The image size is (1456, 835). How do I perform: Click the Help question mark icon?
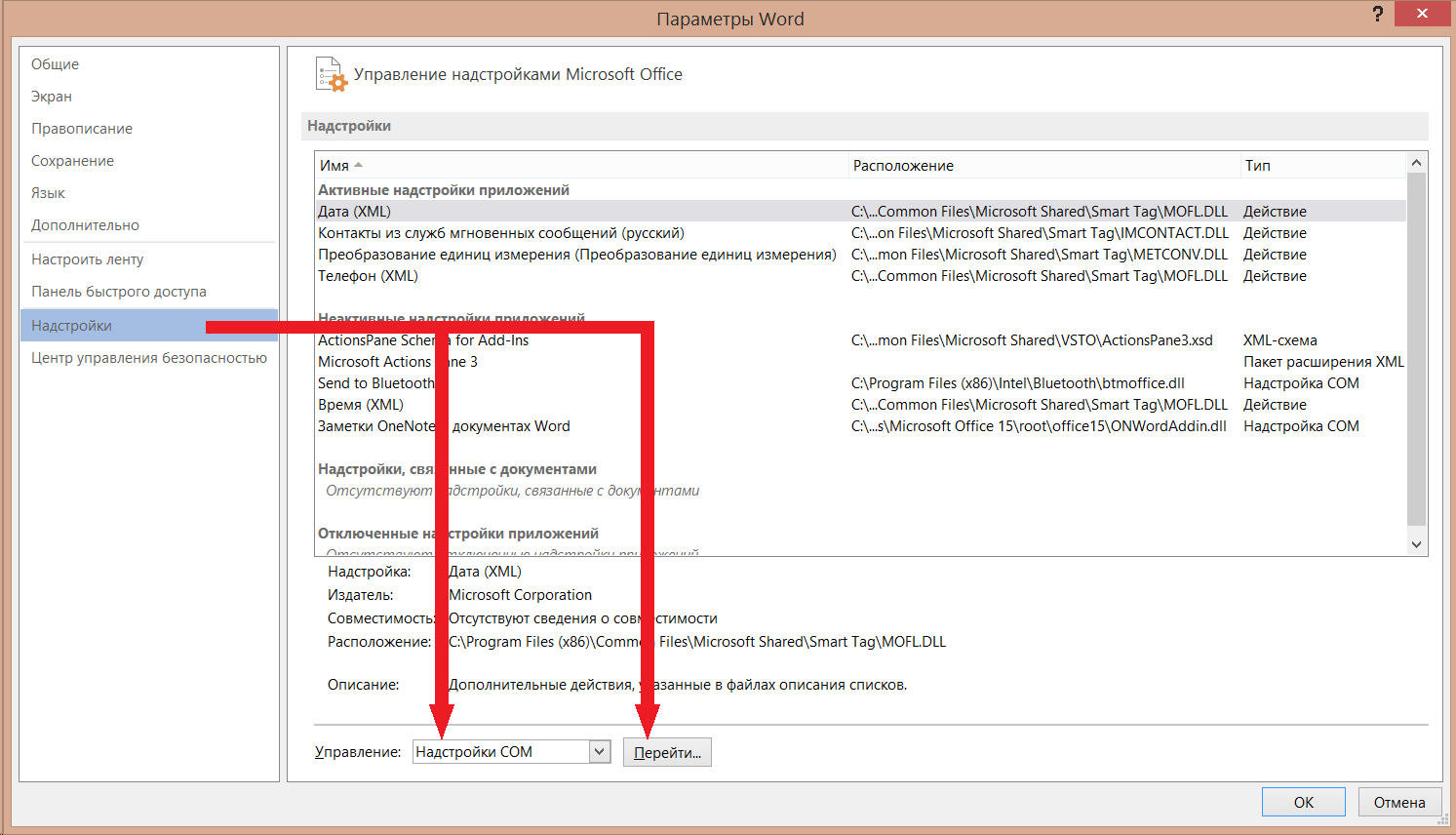click(x=1377, y=14)
